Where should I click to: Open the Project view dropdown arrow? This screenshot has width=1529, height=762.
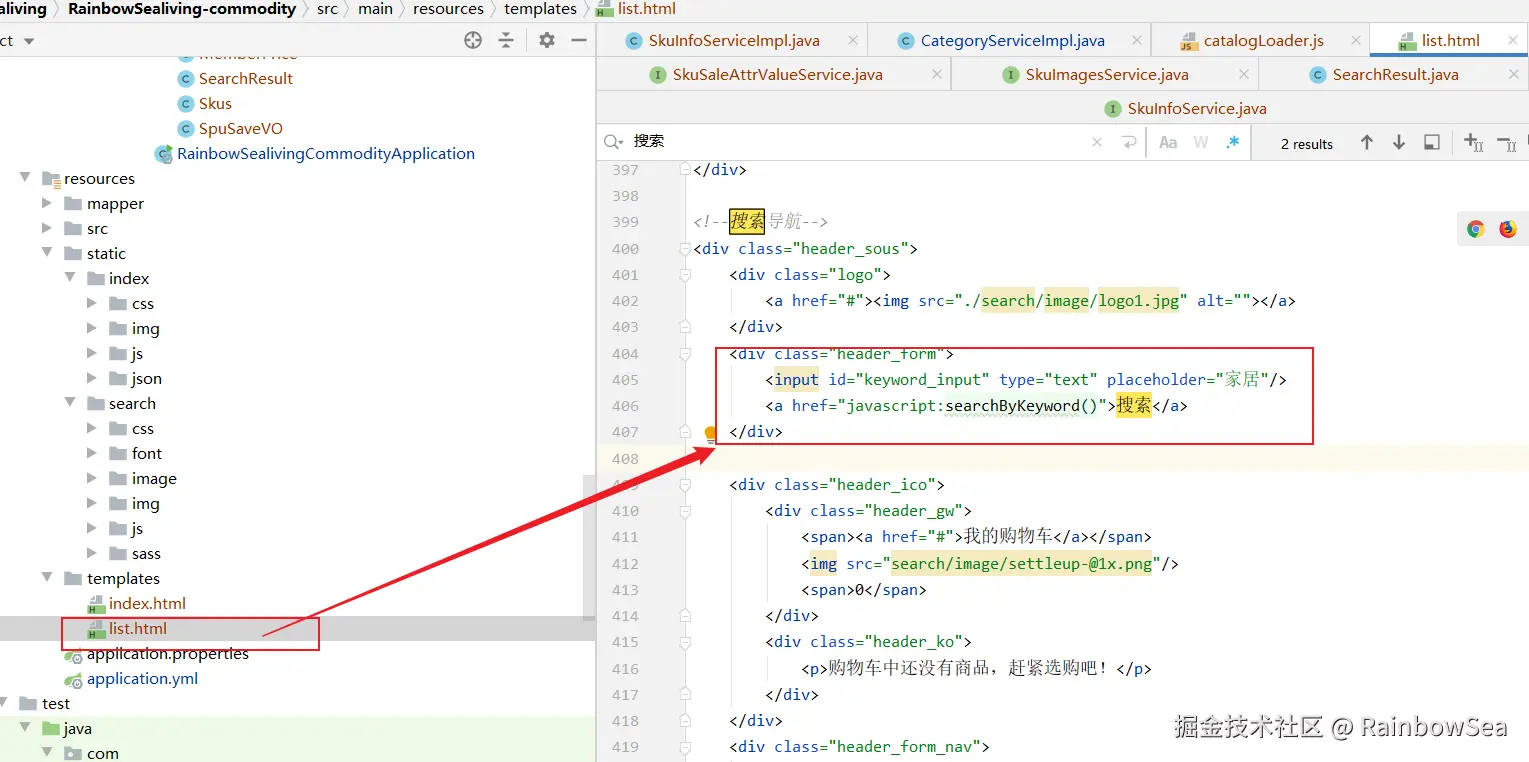point(29,41)
